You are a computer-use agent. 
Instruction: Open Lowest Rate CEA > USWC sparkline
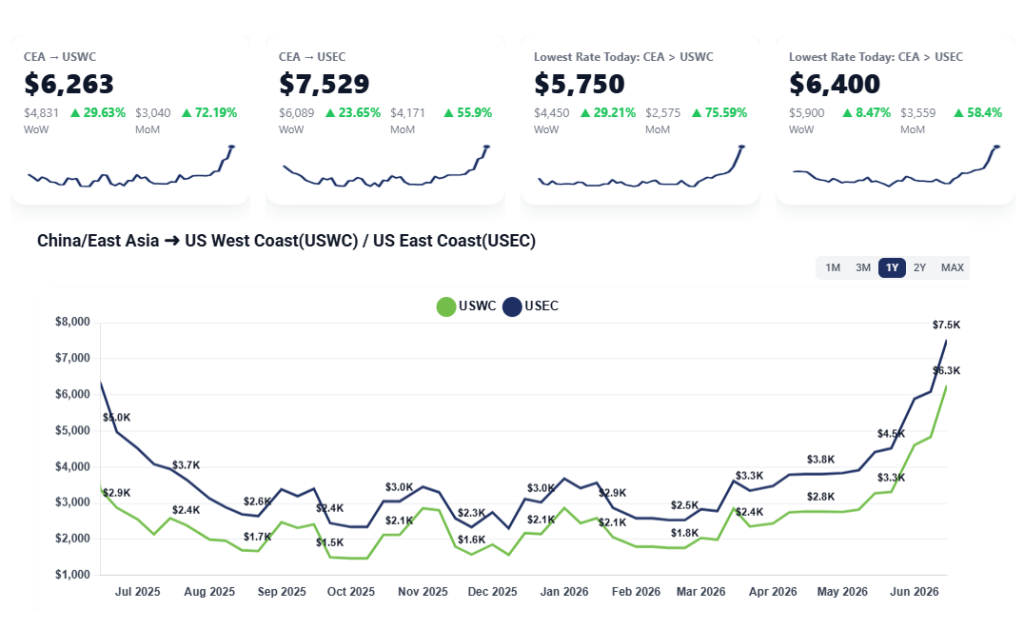click(x=641, y=167)
